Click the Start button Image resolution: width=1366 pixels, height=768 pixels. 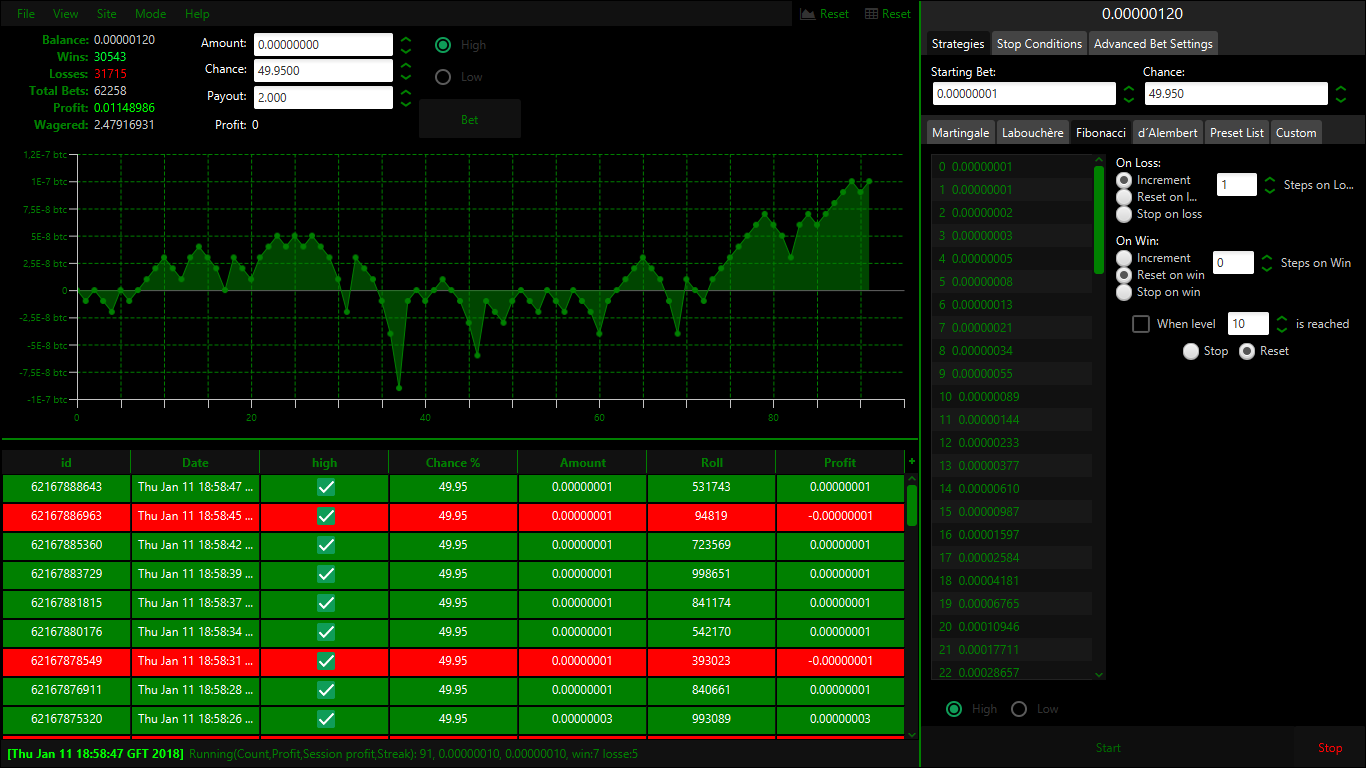tap(1108, 748)
